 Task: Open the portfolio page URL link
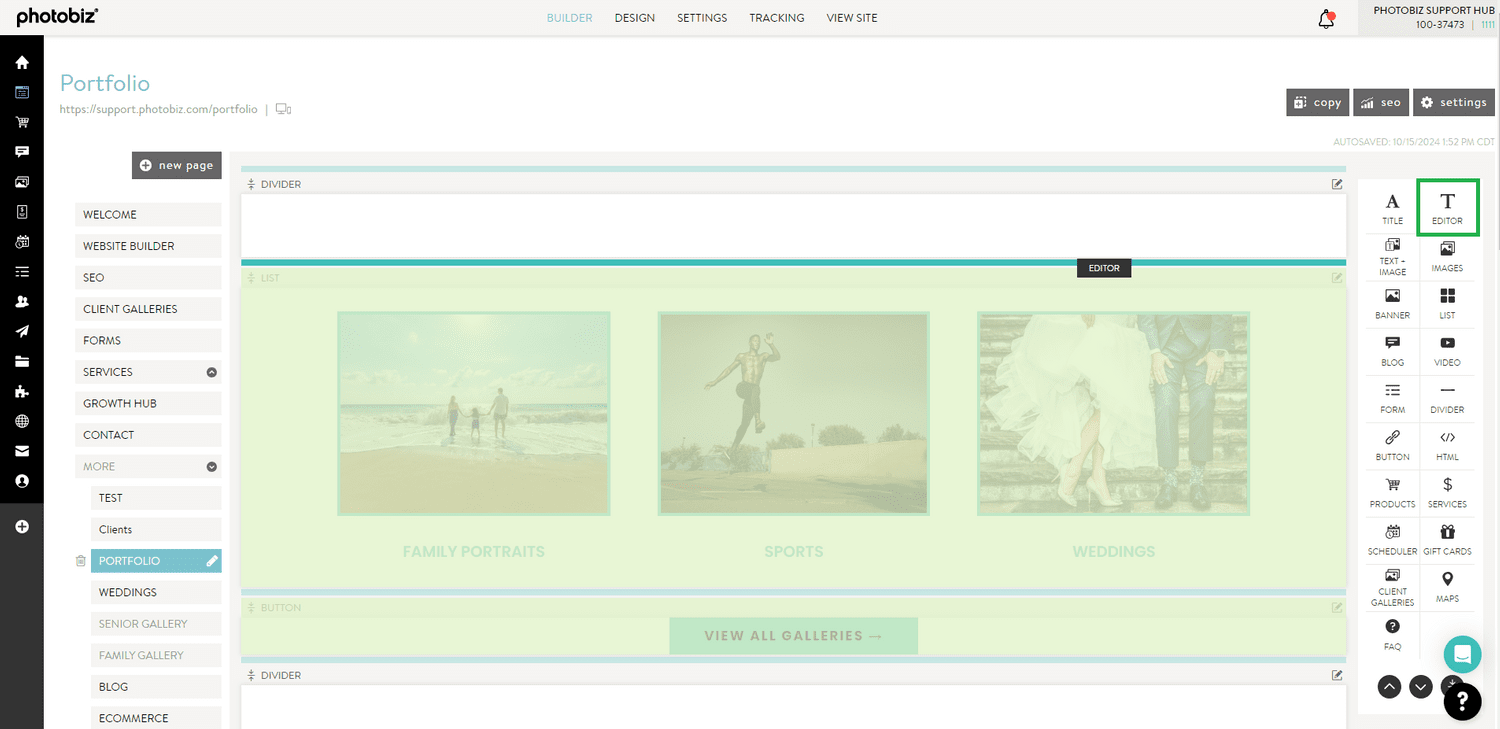tap(158, 109)
